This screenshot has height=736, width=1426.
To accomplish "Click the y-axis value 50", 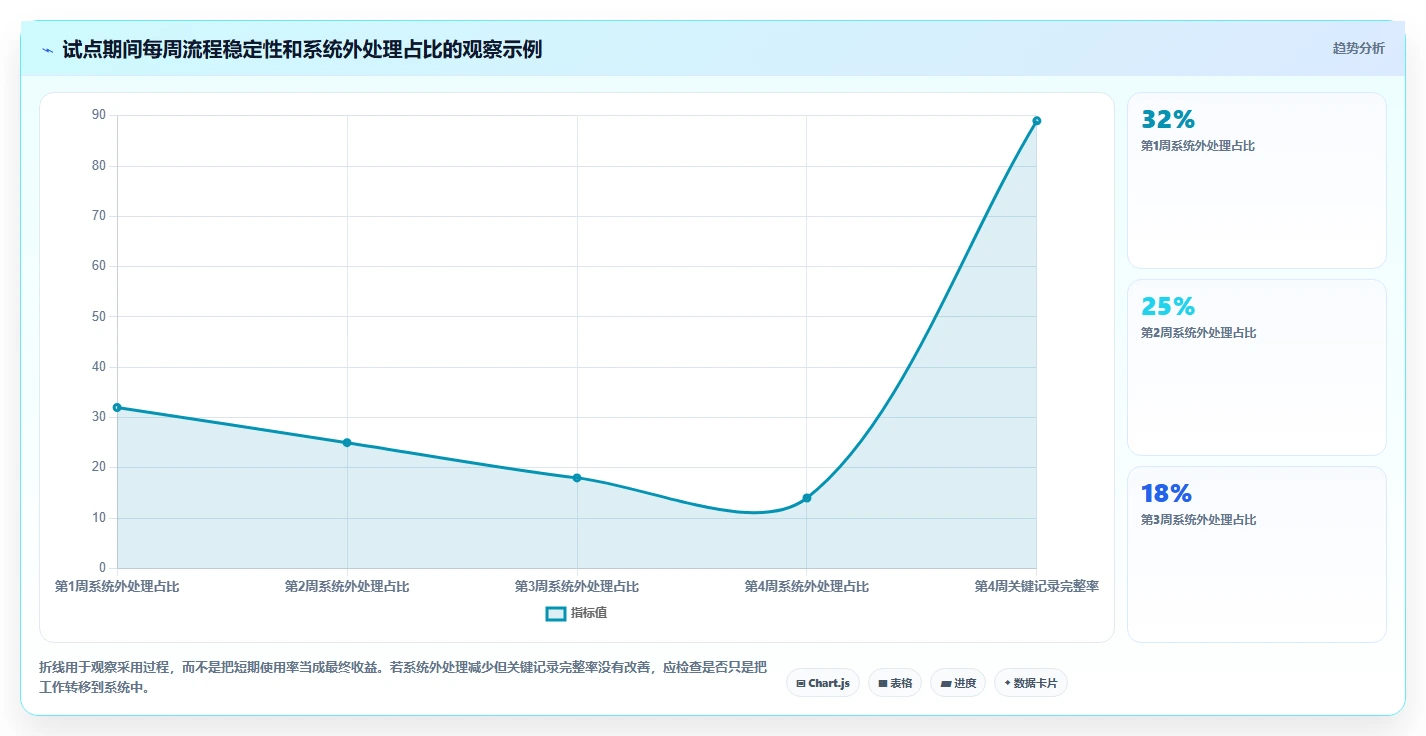I will (99, 316).
